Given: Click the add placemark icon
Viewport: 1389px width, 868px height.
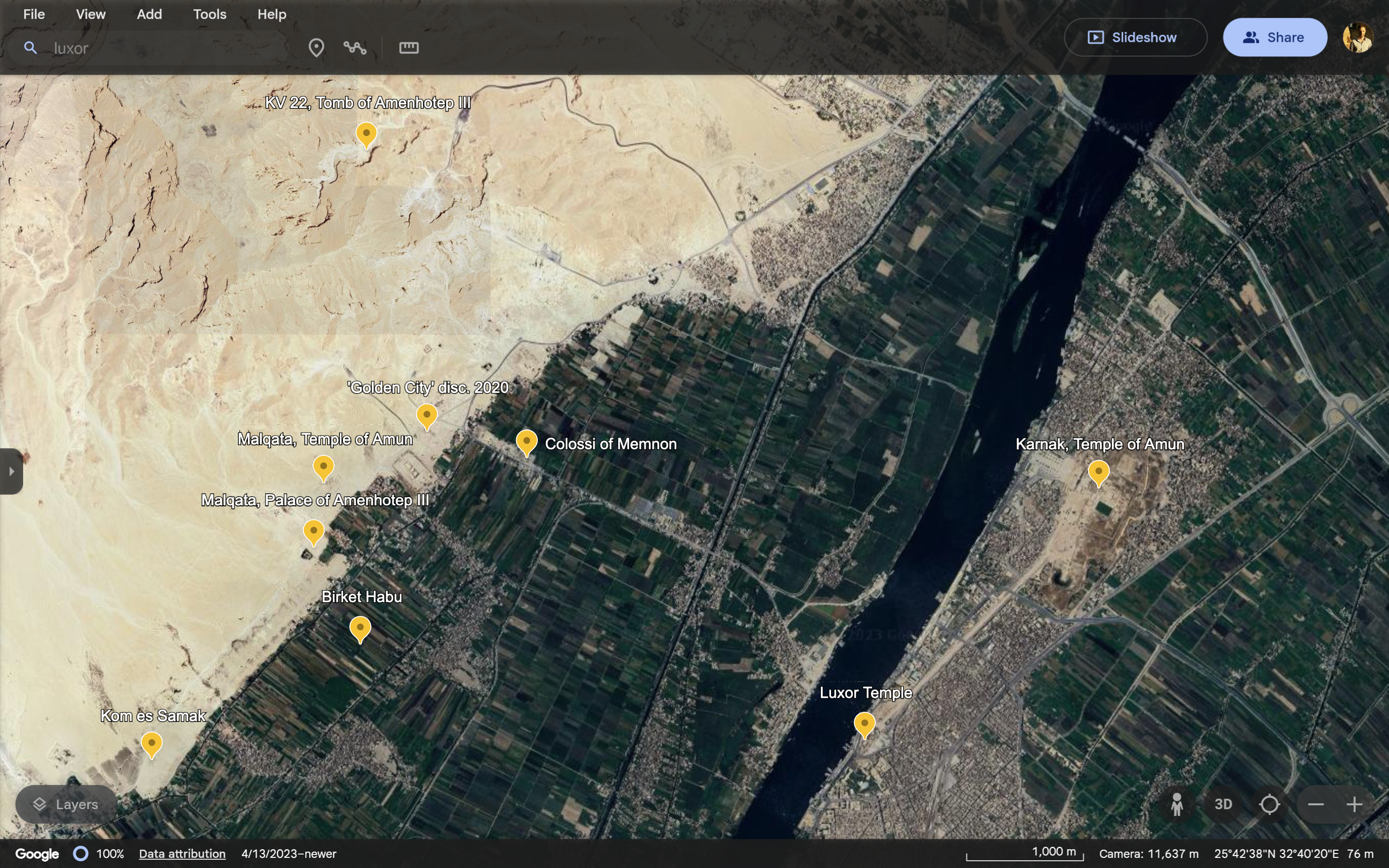Looking at the screenshot, I should (x=316, y=48).
